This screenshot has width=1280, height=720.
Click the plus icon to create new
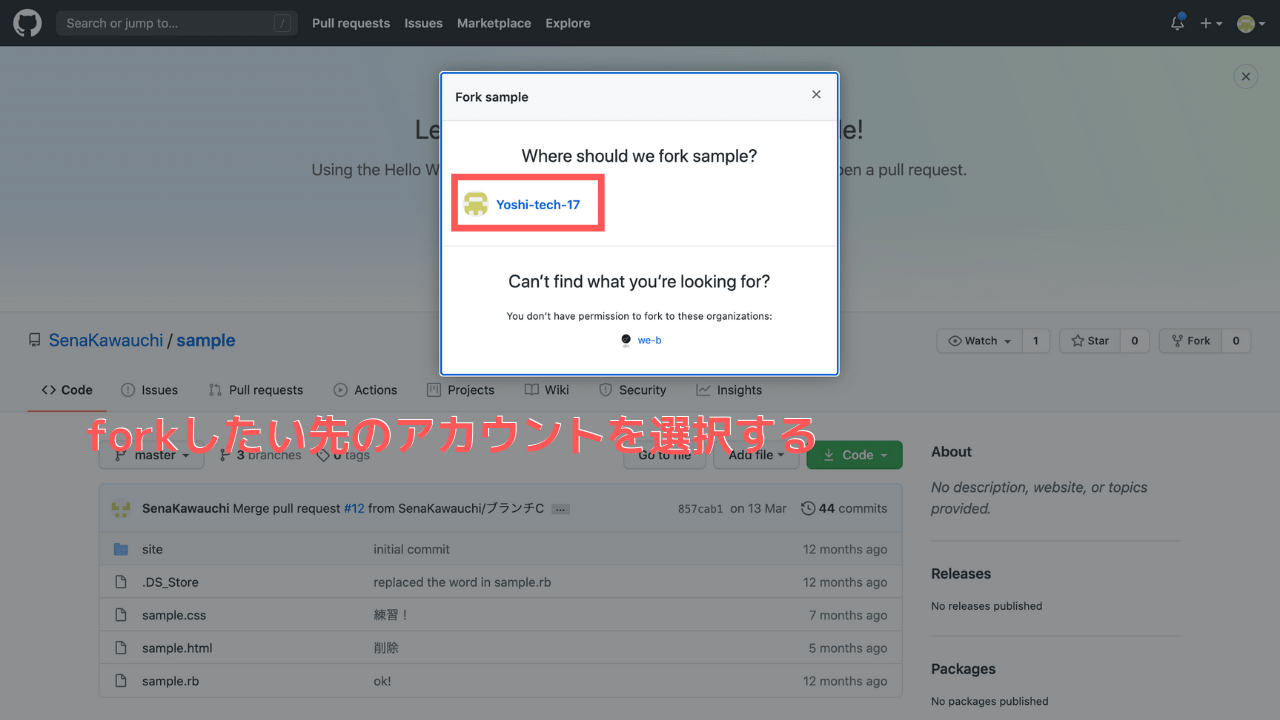[1207, 22]
